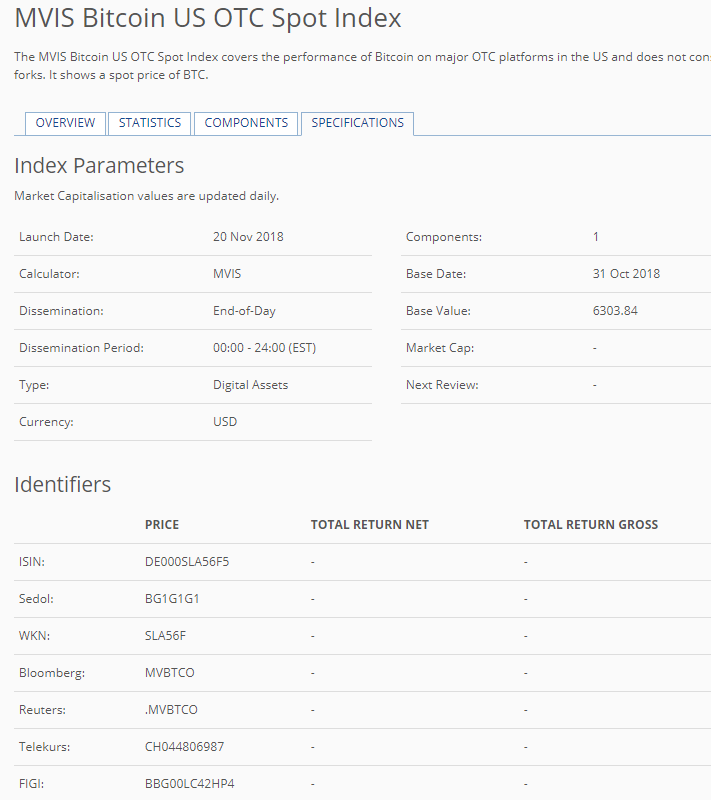Viewport: 711px width, 800px height.
Task: Click the Next Review: label
Action: [442, 385]
